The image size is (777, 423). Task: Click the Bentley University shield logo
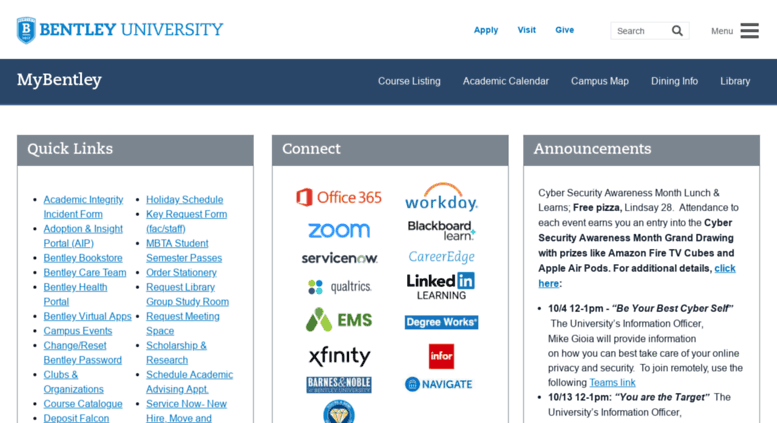[26, 30]
